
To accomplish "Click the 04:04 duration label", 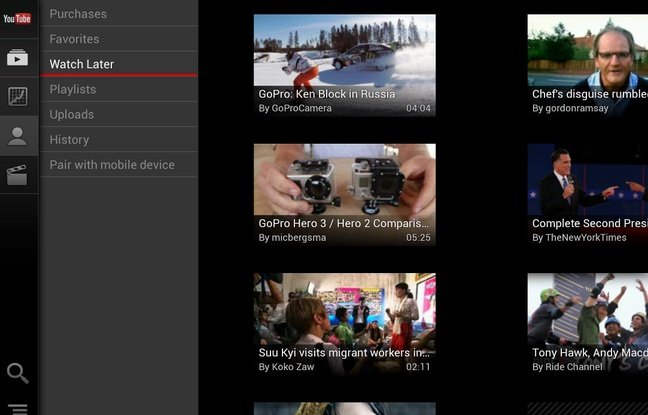I will [418, 108].
